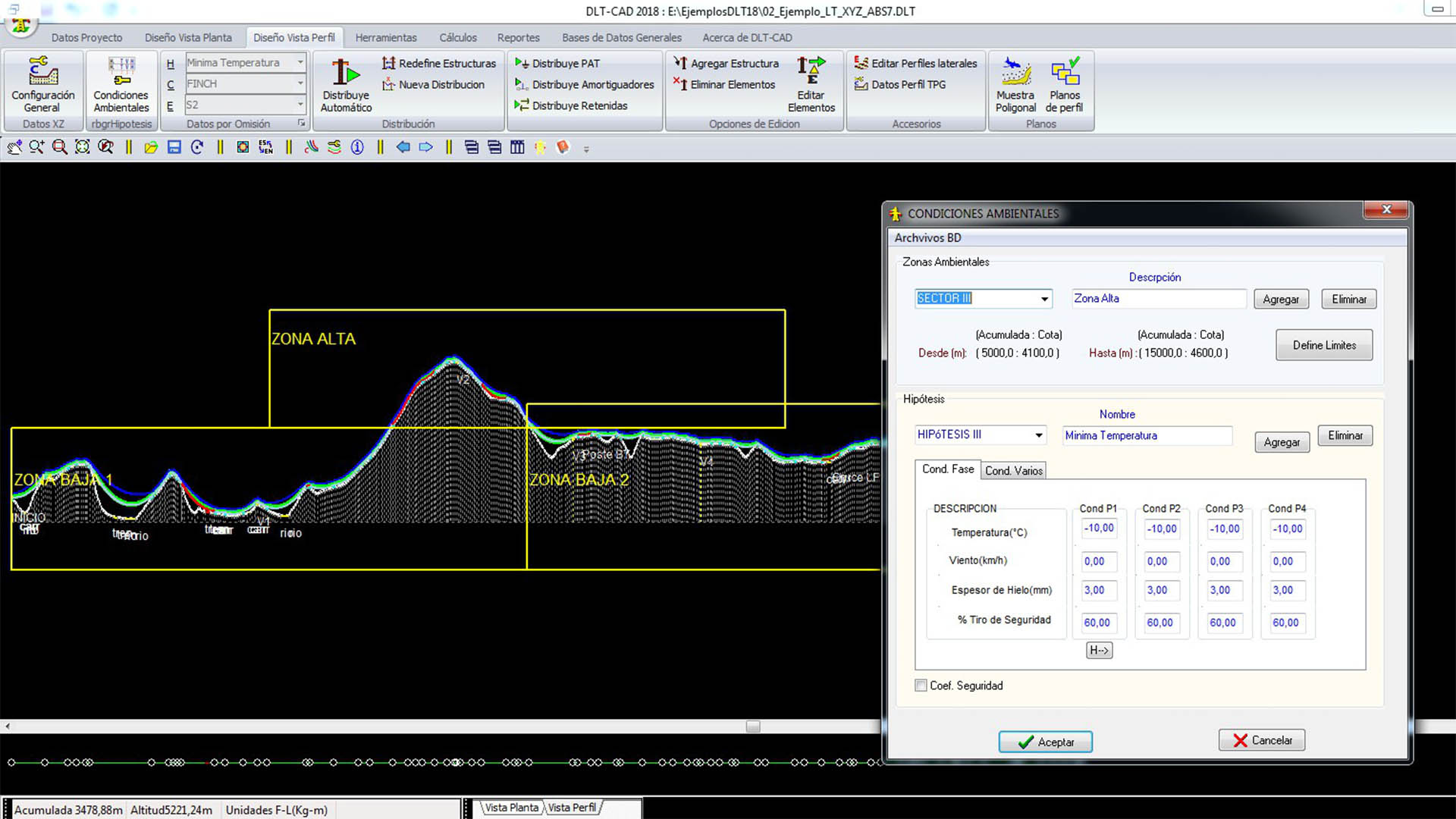Click the horizontal scrollbar thumb
Screen dimensions: 1456x819
click(752, 726)
